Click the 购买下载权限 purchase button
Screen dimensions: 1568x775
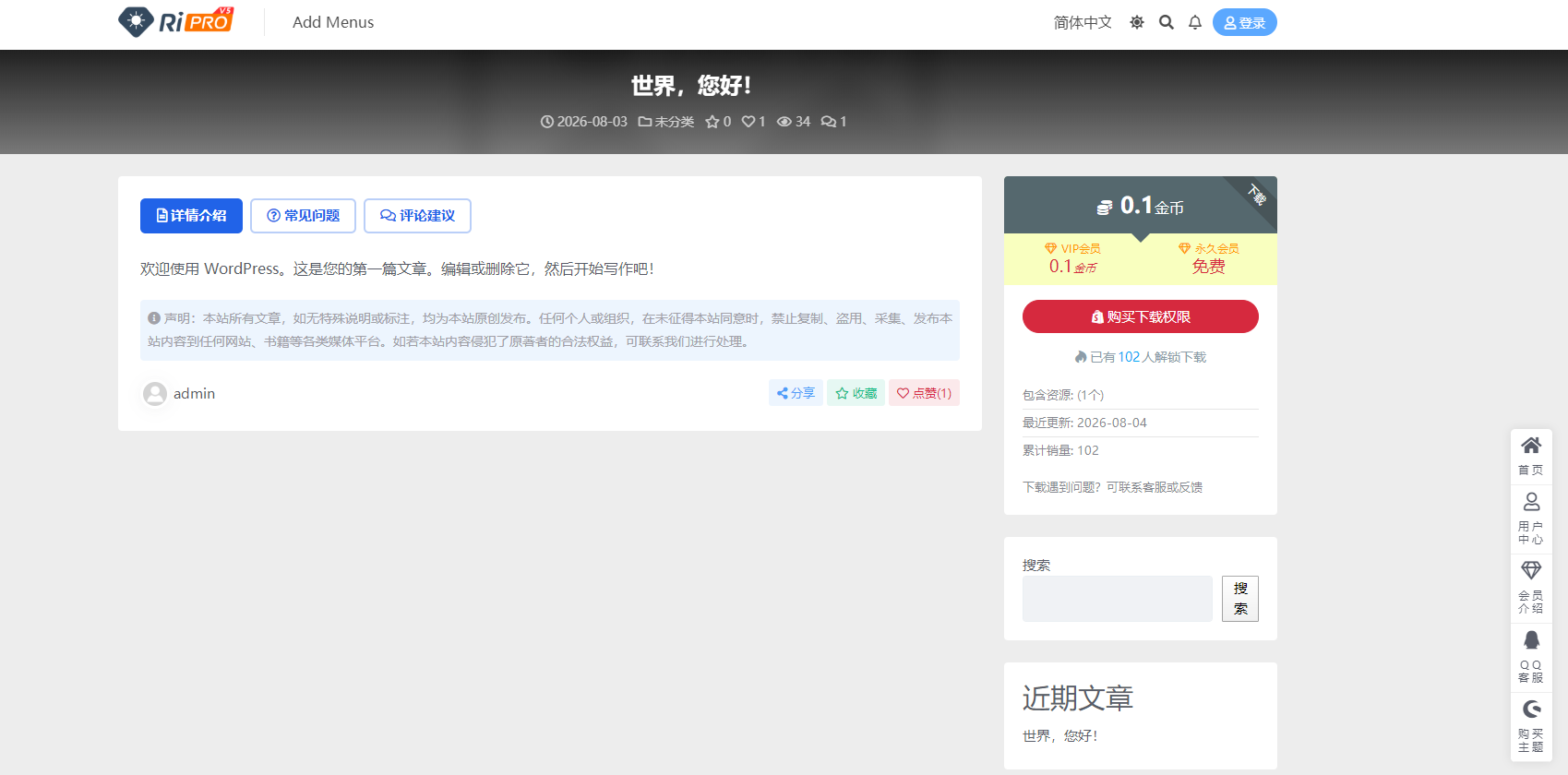1141,316
